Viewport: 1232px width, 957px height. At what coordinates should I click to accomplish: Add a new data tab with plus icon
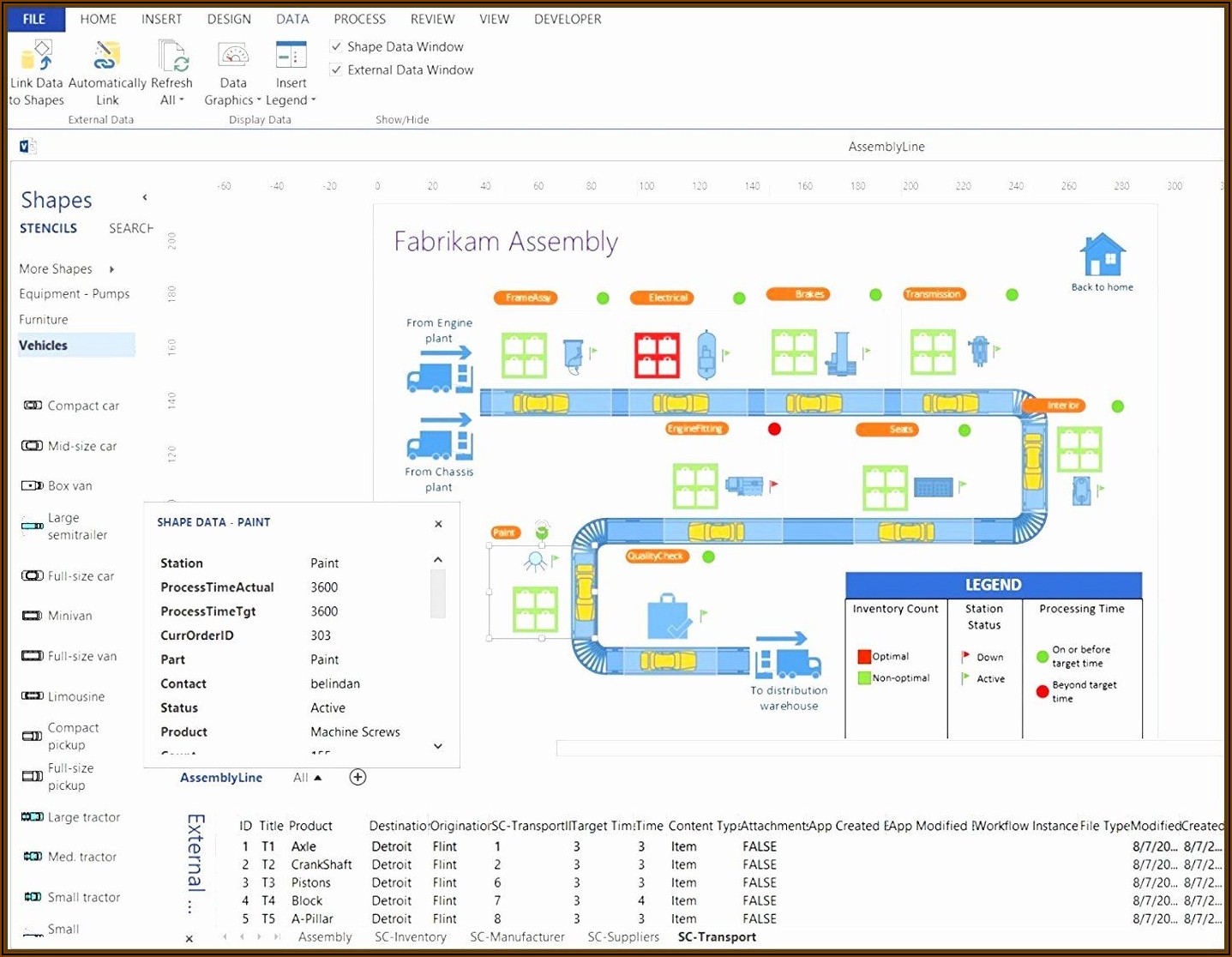coord(358,777)
